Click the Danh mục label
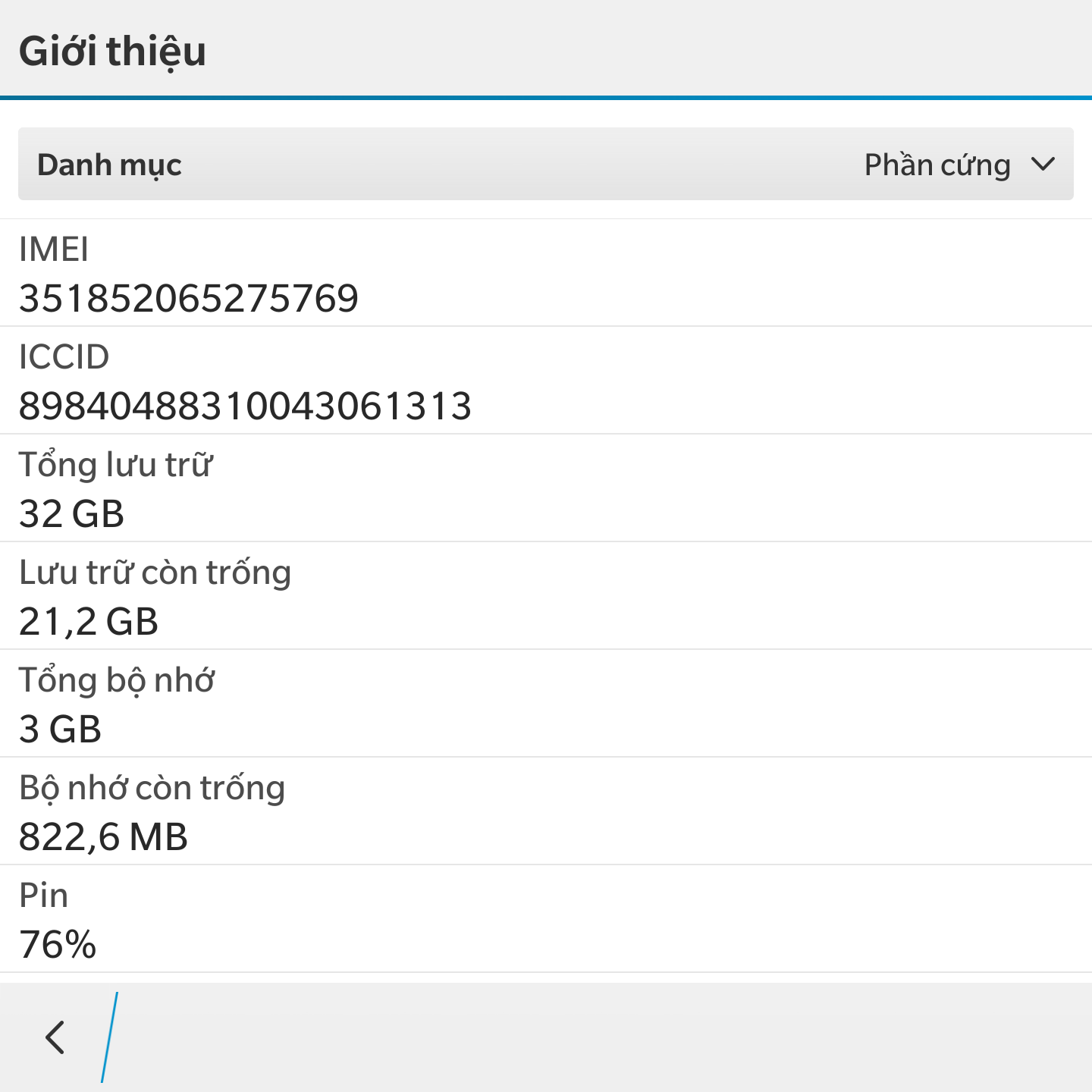1092x1092 pixels. pyautogui.click(x=109, y=165)
